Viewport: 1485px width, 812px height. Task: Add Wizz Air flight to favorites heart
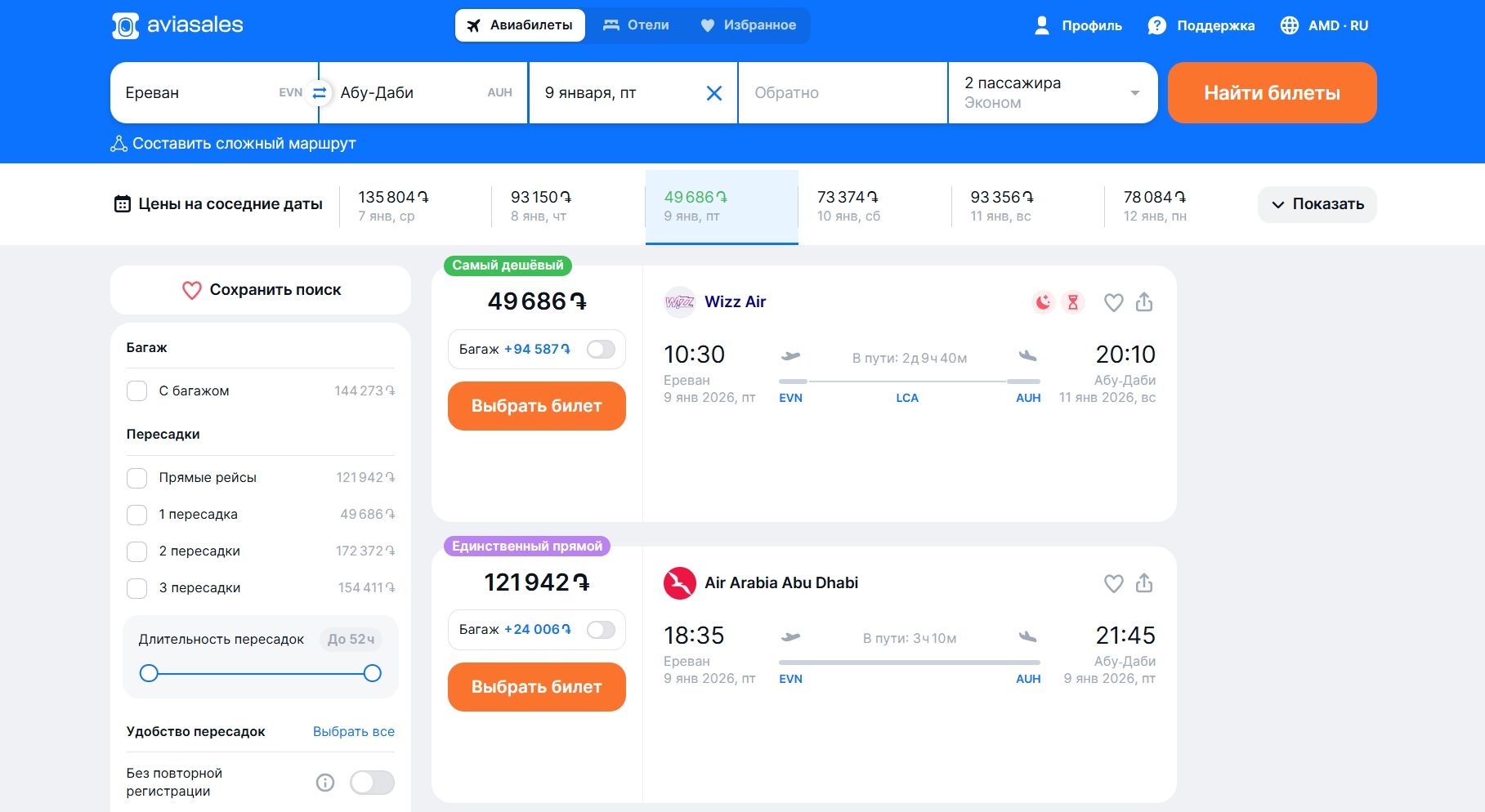(x=1113, y=302)
